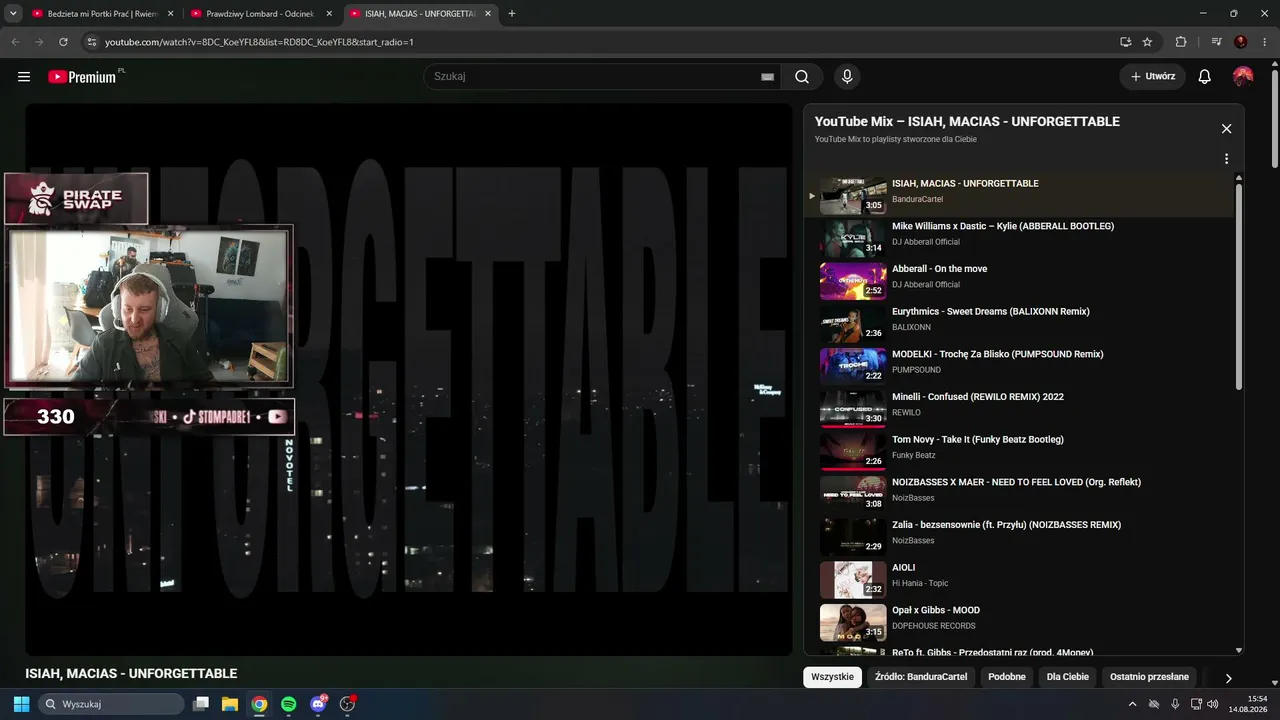Open YouTube notifications bell
Screen dimensions: 1280x720
(x=1205, y=77)
